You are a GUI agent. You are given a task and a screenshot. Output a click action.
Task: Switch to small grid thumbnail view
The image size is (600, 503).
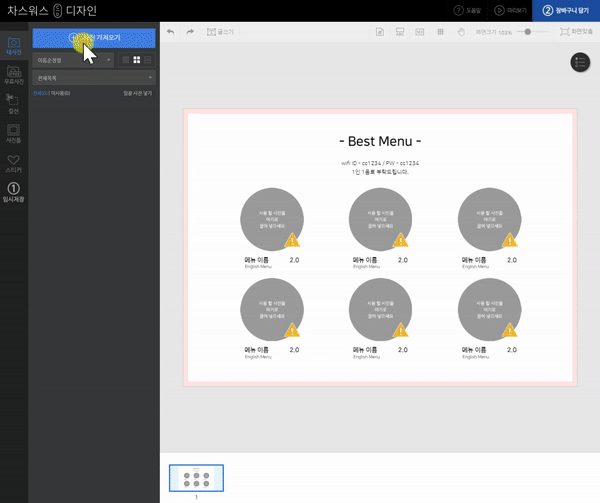(126, 60)
